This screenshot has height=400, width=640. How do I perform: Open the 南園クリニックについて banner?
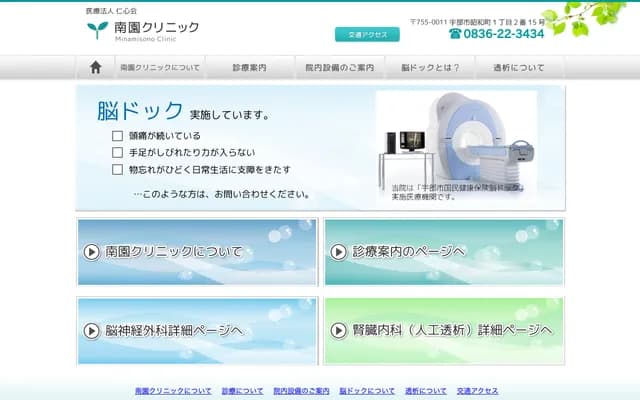coord(197,252)
